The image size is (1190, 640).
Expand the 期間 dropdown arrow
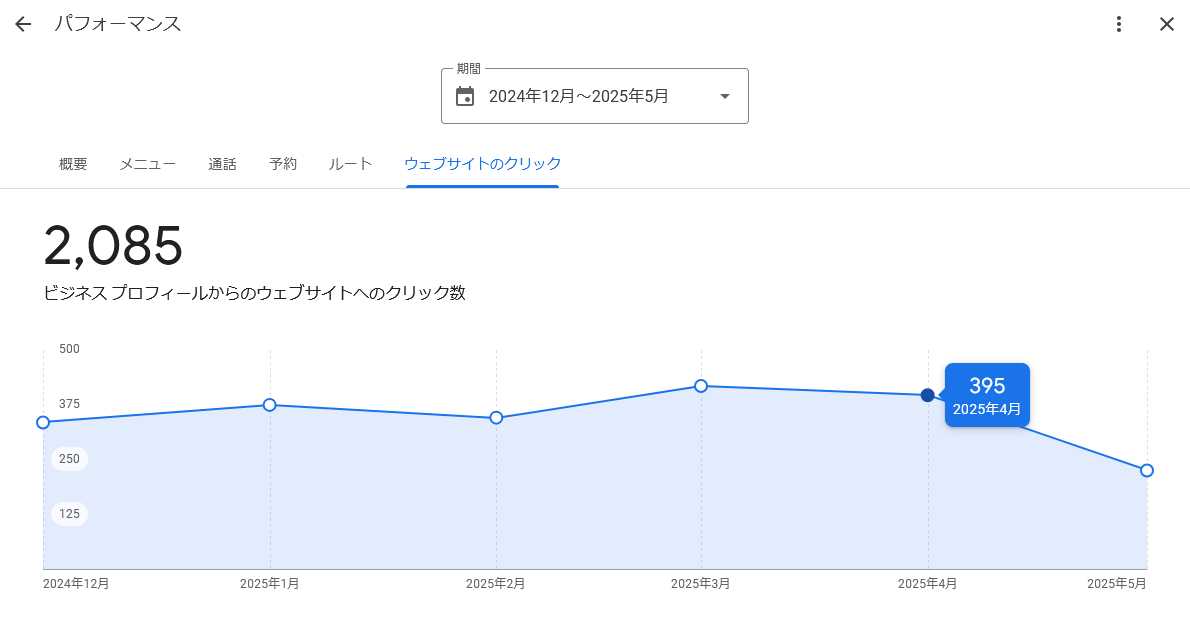[x=725, y=96]
